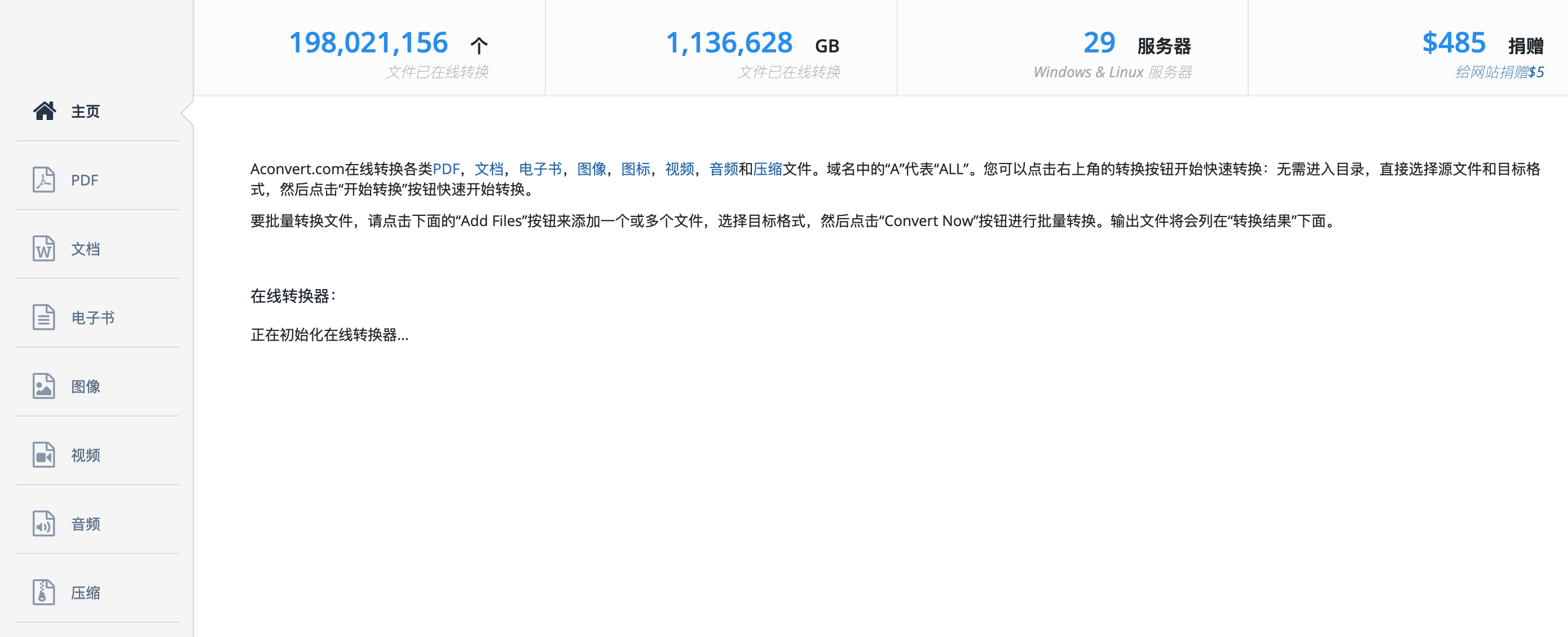Click the 文档 link in the description text
1568x637 pixels.
tap(491, 169)
